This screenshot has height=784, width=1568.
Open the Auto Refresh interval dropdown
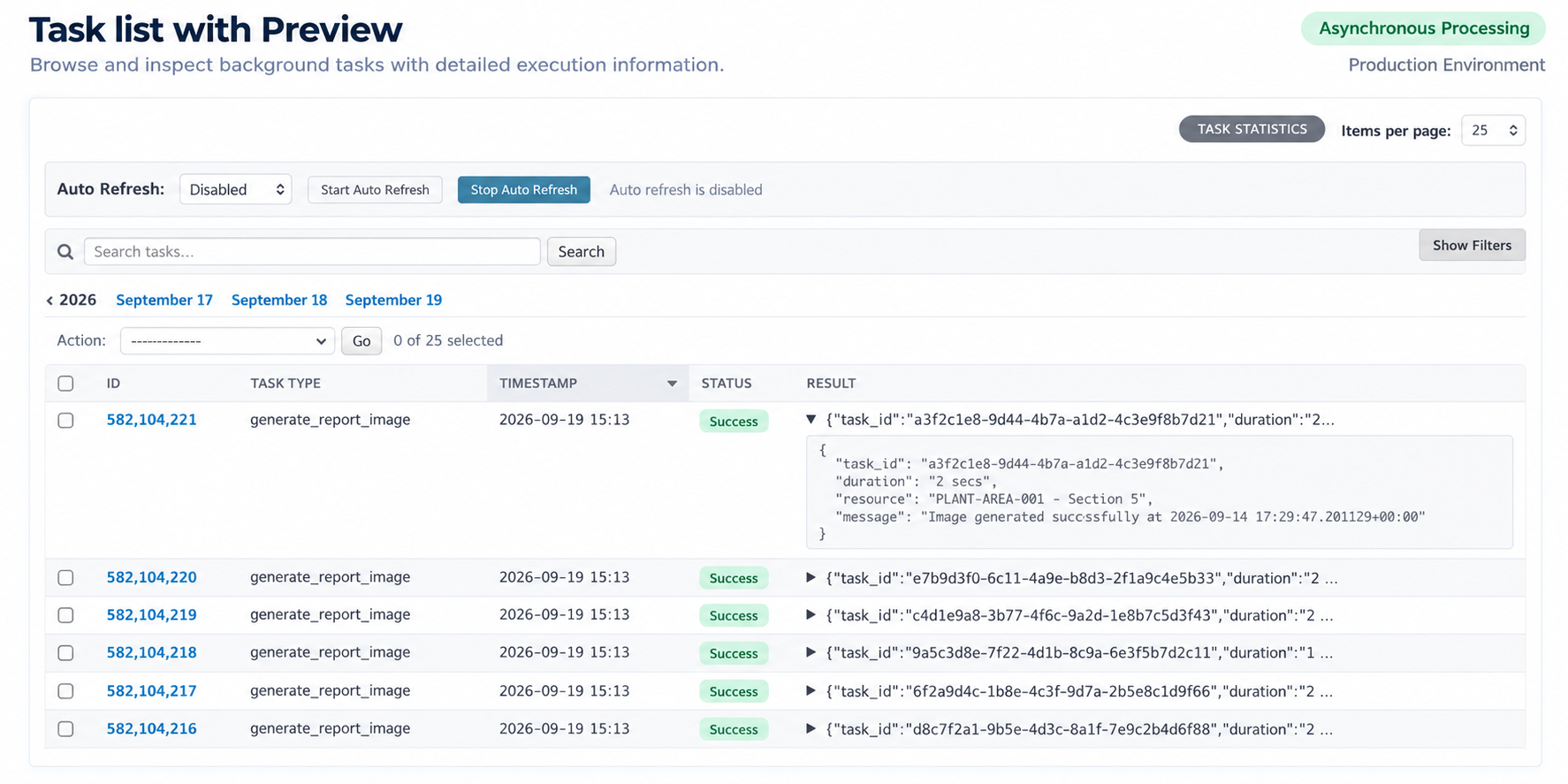[235, 189]
